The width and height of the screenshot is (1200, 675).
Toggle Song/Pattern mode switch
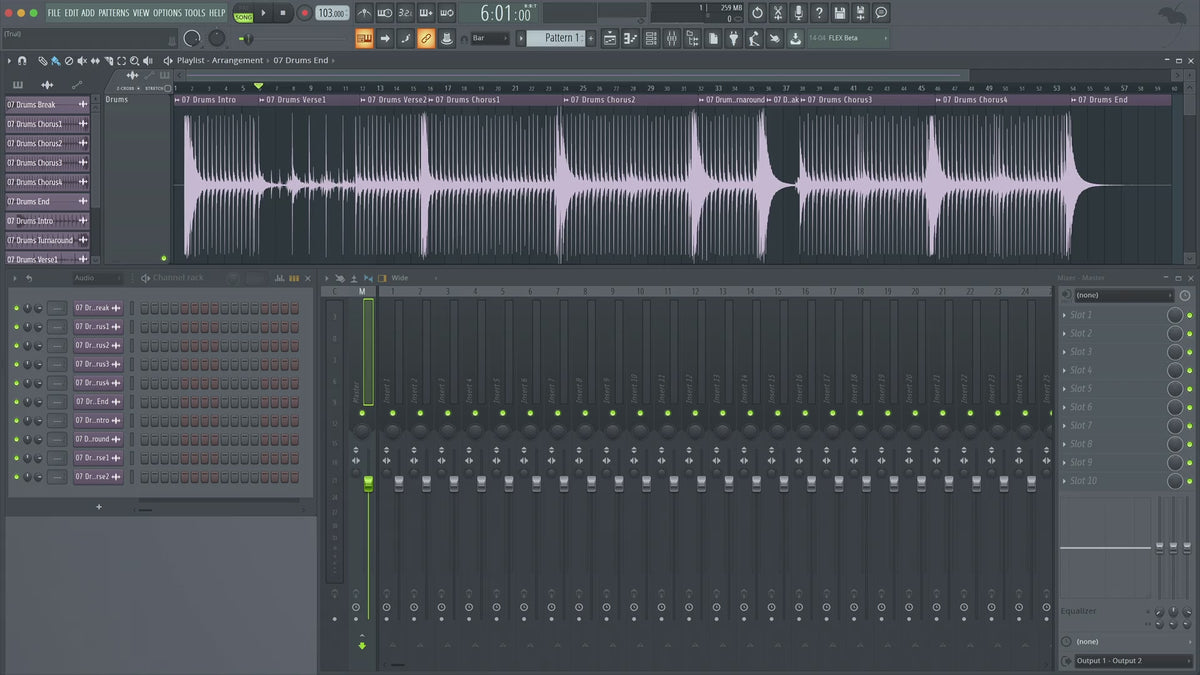click(x=243, y=13)
